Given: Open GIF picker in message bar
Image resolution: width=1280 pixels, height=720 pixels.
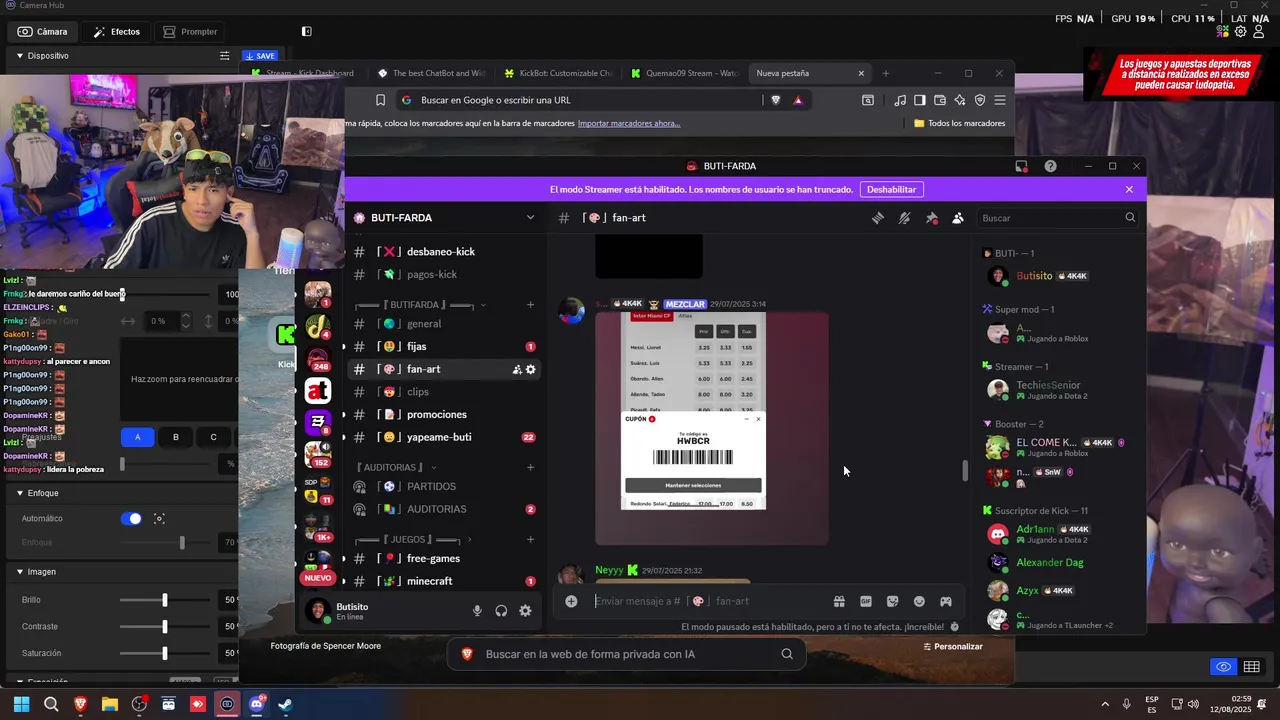Looking at the screenshot, I should coord(866,601).
